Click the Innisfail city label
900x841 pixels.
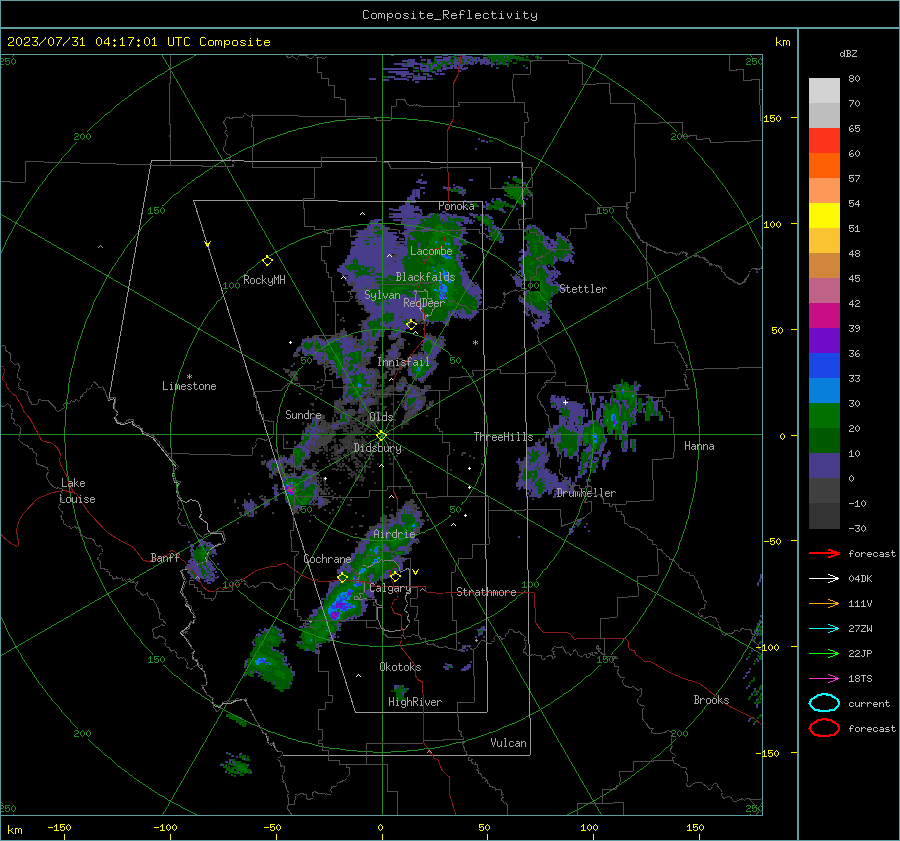point(404,362)
